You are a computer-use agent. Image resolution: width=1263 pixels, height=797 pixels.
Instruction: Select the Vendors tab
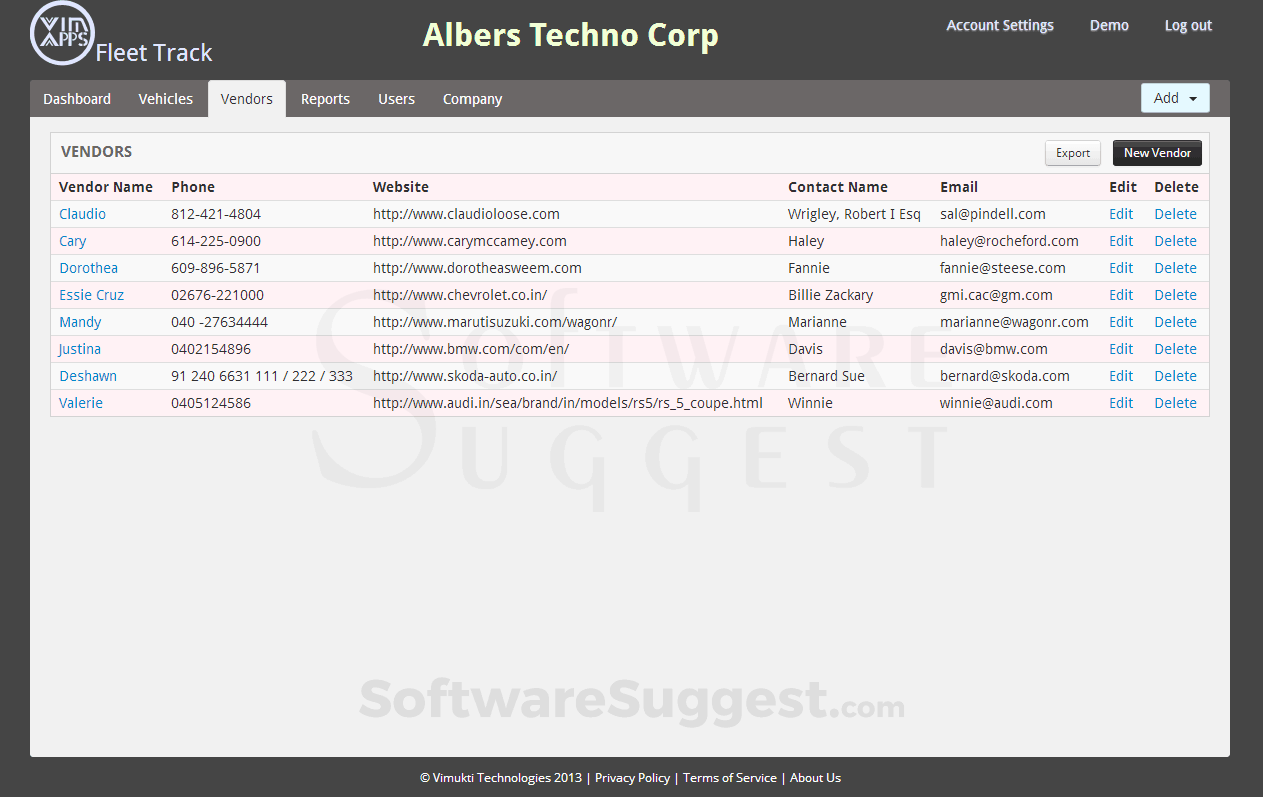247,99
